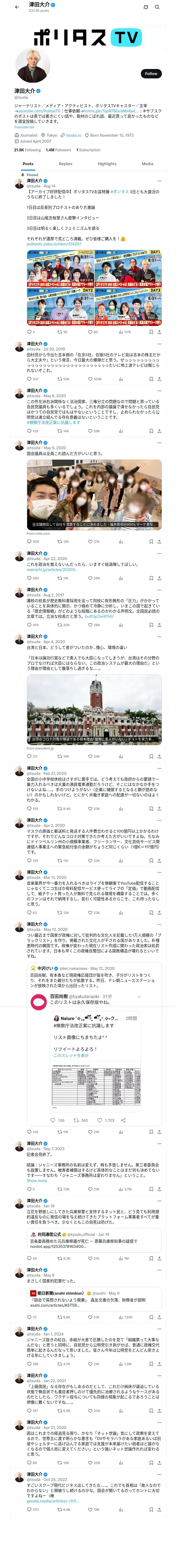Open the 1.4M Followers list
This screenshot has width=176, height=1568.
pyautogui.click(x=58, y=150)
